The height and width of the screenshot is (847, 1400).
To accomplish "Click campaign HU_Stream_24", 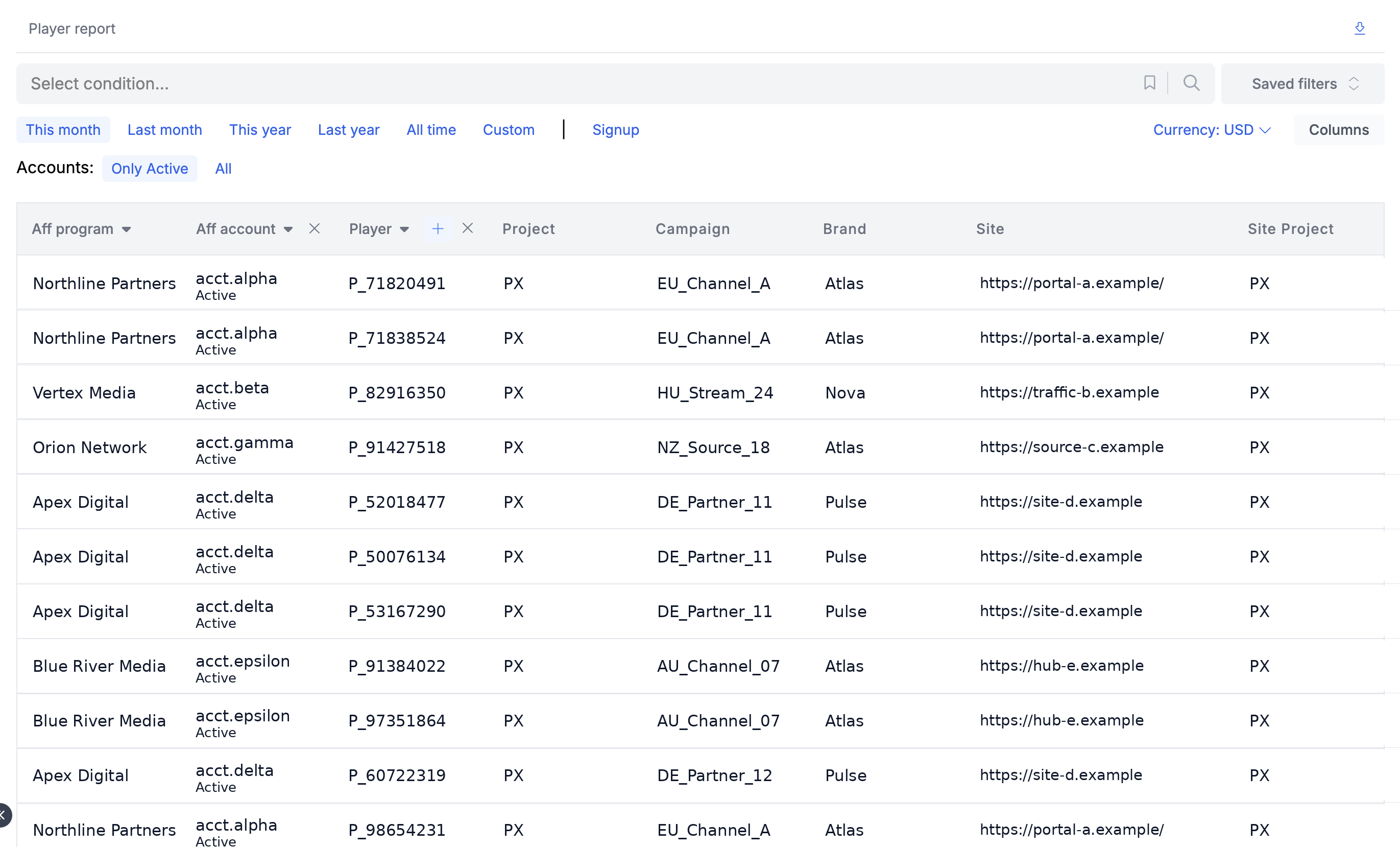I will coord(715,392).
